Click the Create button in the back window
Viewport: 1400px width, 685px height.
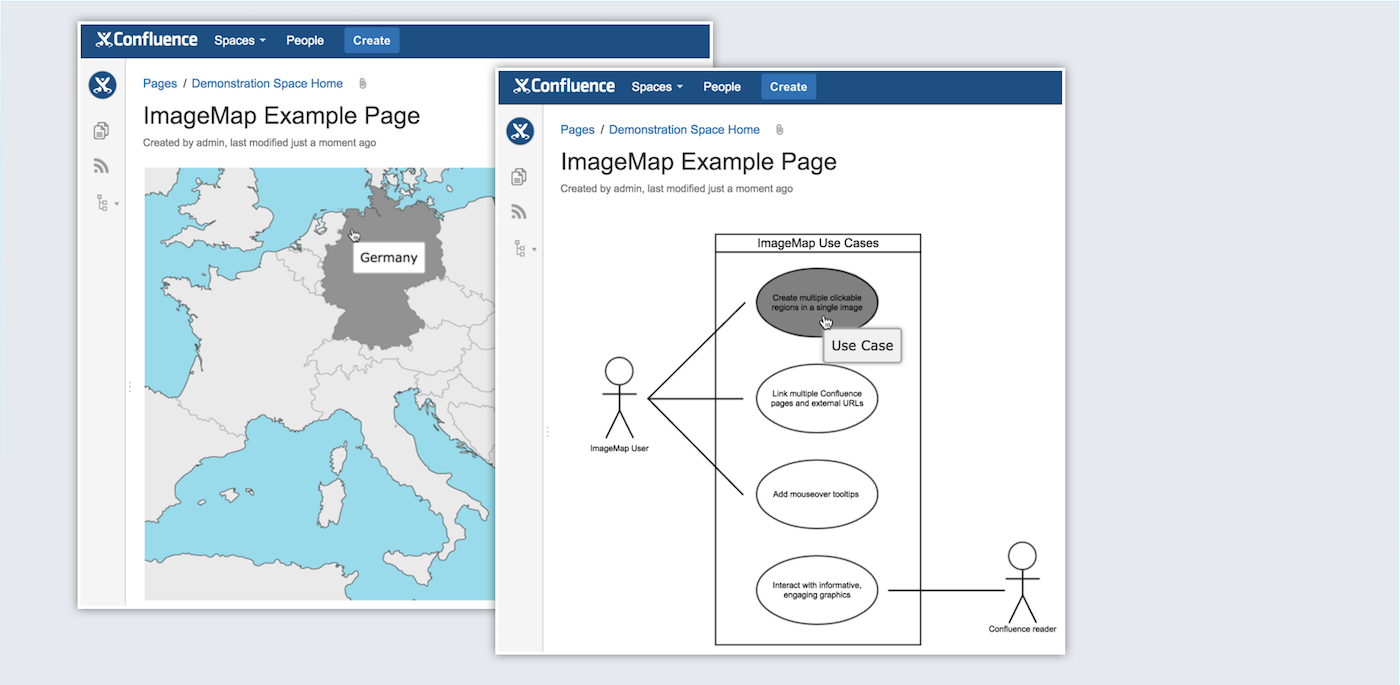pyautogui.click(x=371, y=41)
